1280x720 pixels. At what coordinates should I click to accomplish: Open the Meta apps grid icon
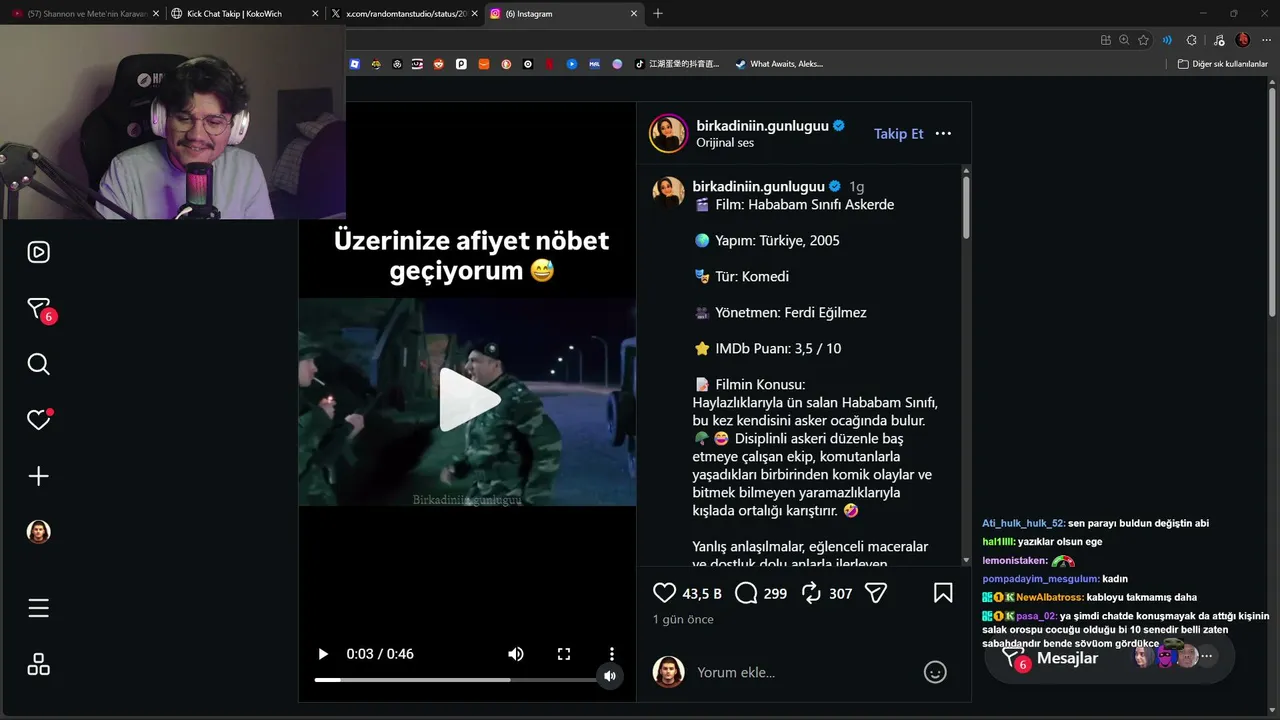38,664
